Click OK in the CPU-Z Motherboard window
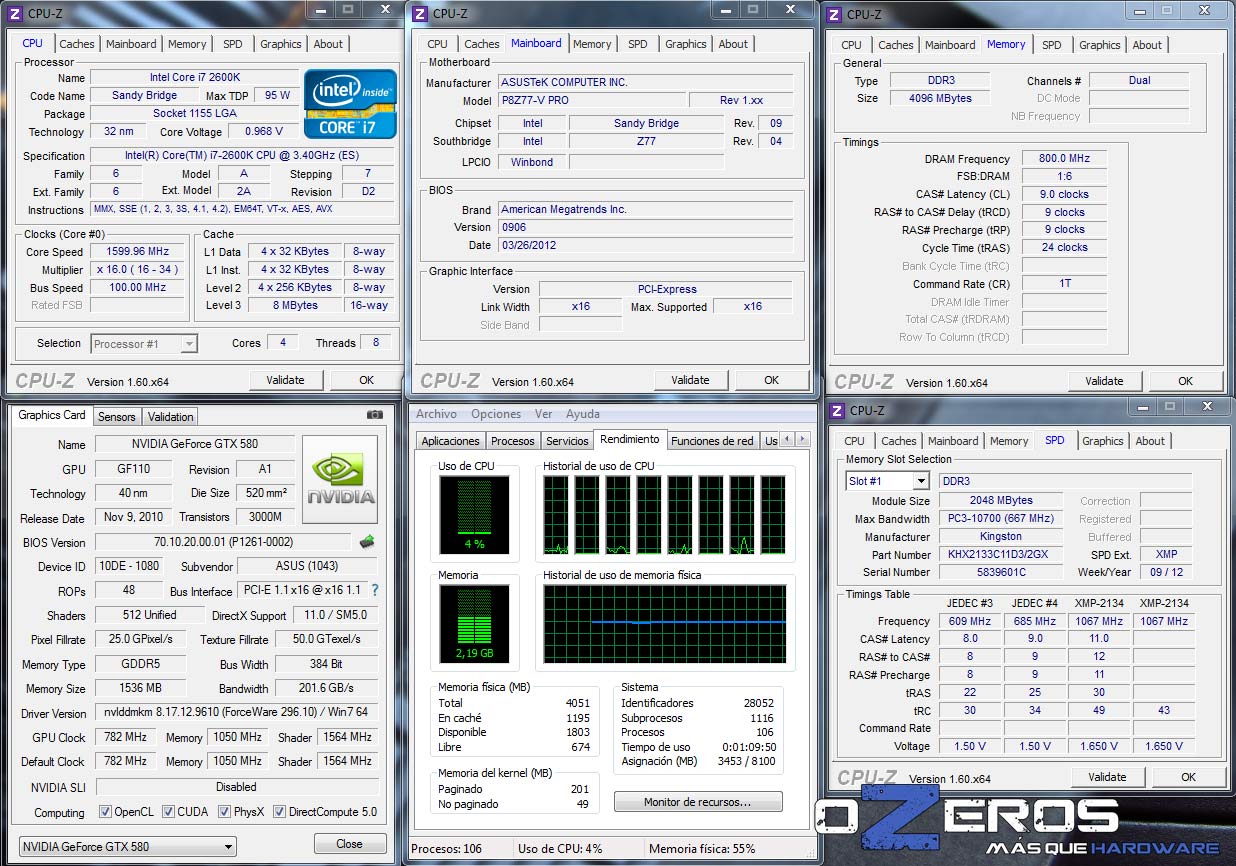1236x866 pixels. click(771, 380)
